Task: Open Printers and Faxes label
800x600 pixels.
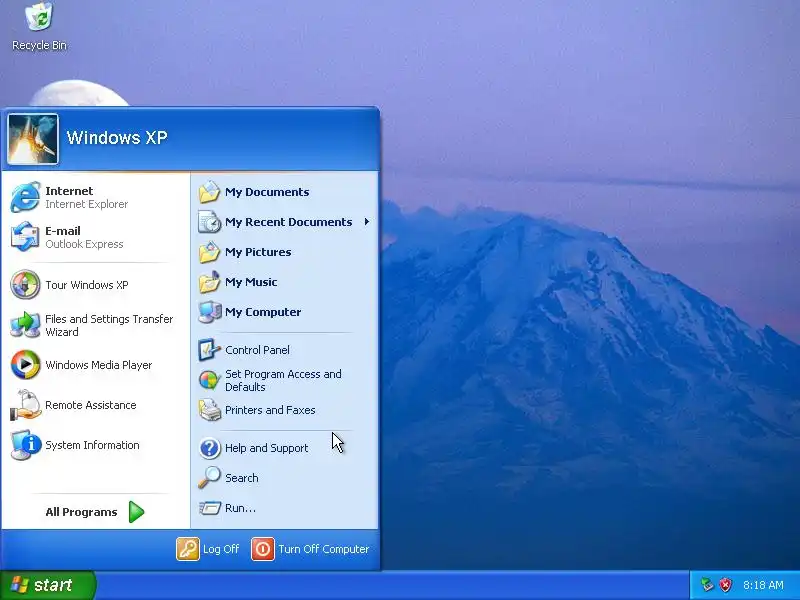Action: click(x=270, y=410)
